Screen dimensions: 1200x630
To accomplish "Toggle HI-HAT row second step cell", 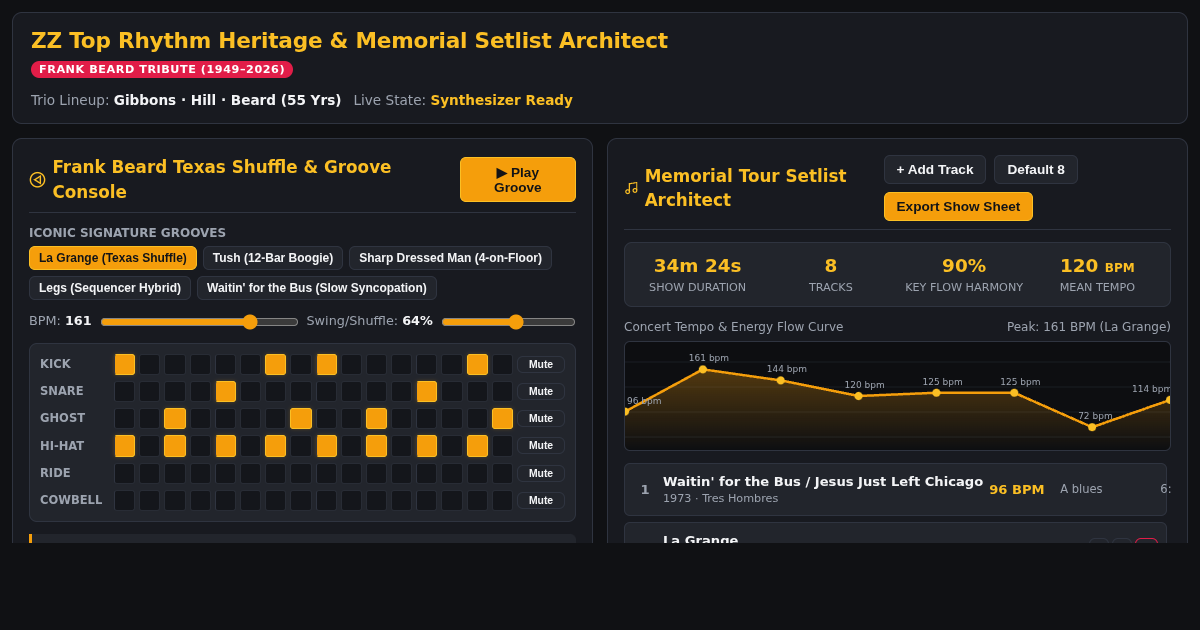I will (x=150, y=446).
